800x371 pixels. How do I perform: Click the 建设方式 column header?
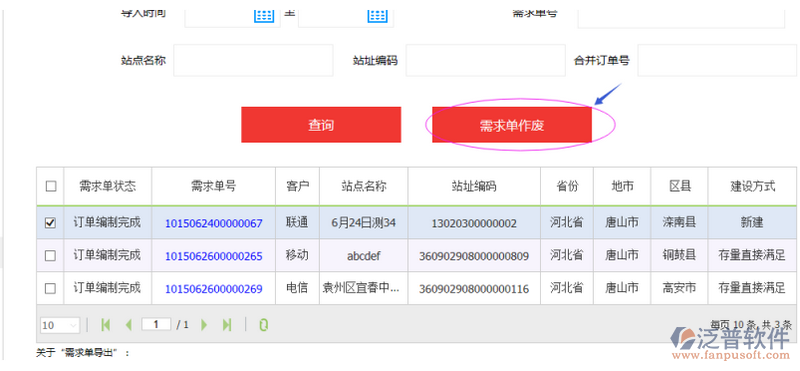pyautogui.click(x=752, y=186)
